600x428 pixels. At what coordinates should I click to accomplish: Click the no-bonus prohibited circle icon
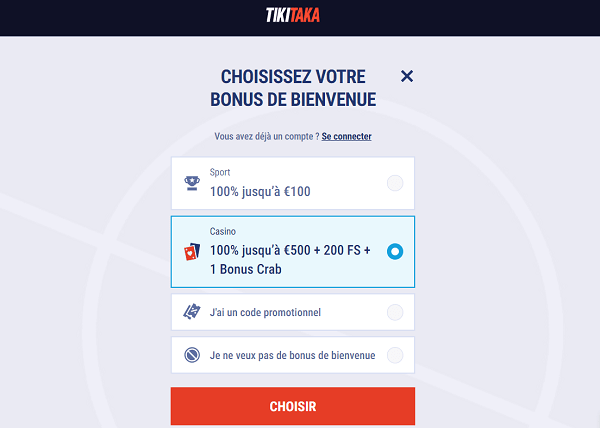[192, 354]
